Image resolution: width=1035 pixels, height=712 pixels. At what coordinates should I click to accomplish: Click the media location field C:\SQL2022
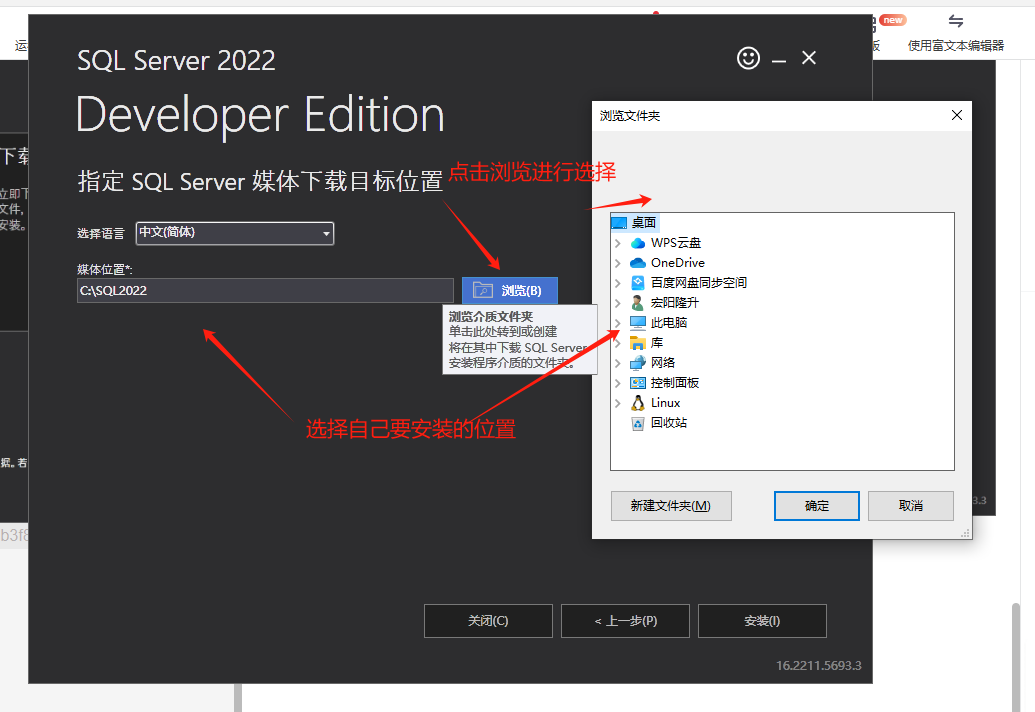click(x=265, y=290)
